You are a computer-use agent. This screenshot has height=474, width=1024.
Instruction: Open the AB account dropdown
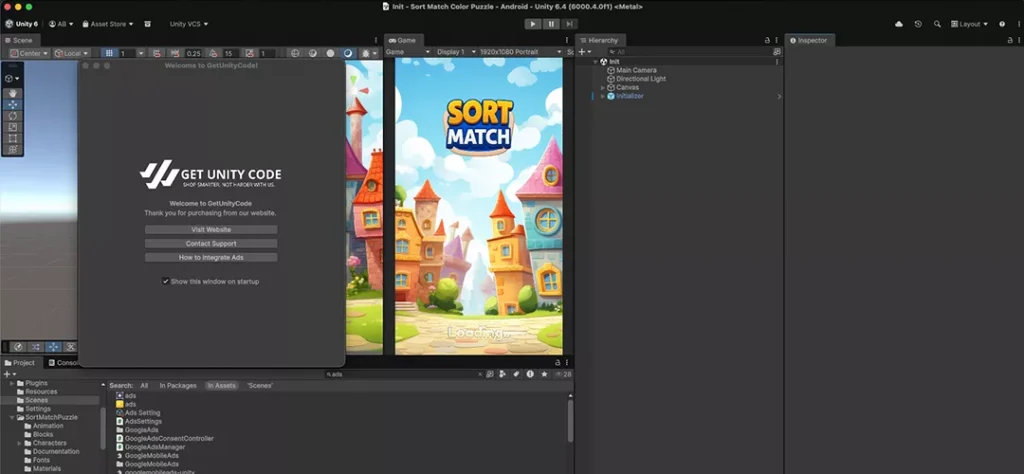tap(61, 24)
